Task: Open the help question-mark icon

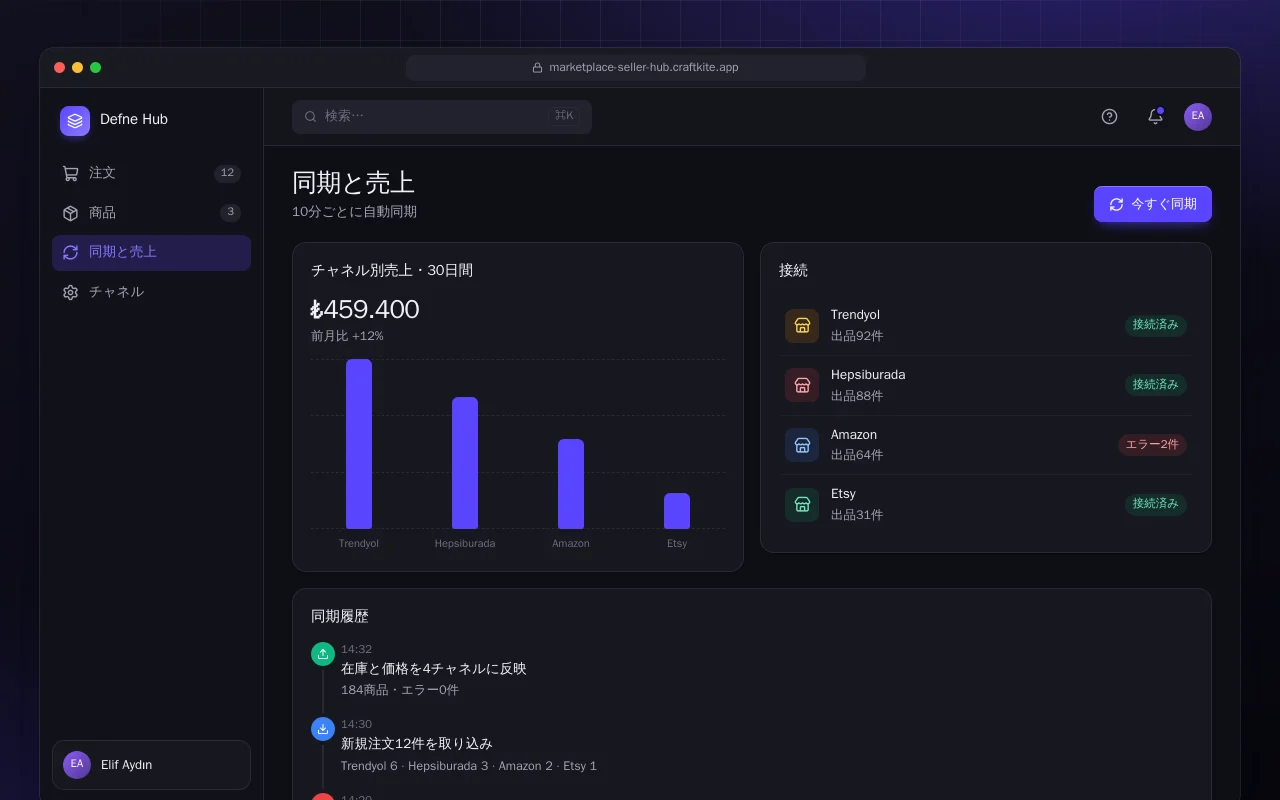Action: pyautogui.click(x=1109, y=117)
